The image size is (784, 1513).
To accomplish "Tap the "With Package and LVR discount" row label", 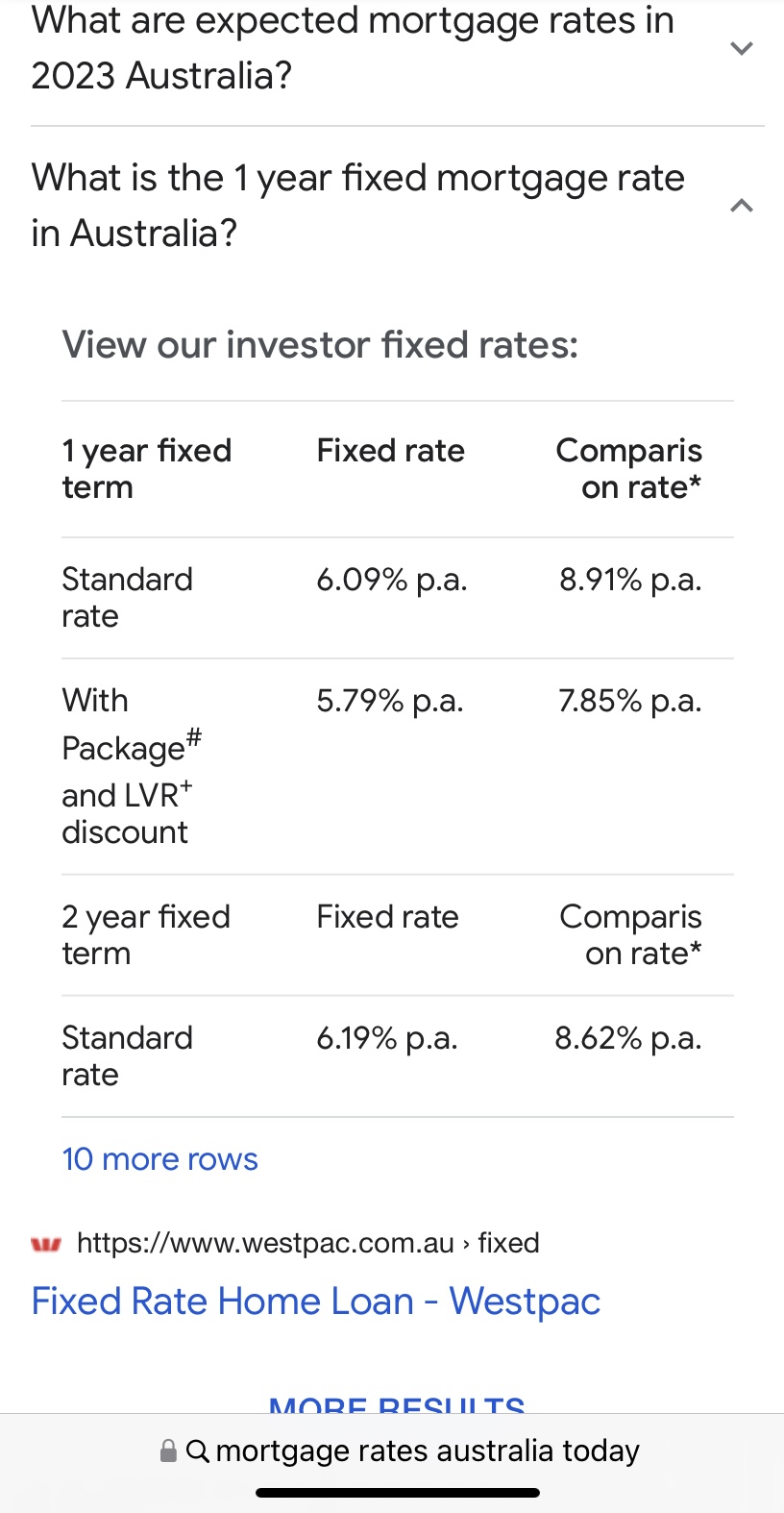I will [131, 766].
